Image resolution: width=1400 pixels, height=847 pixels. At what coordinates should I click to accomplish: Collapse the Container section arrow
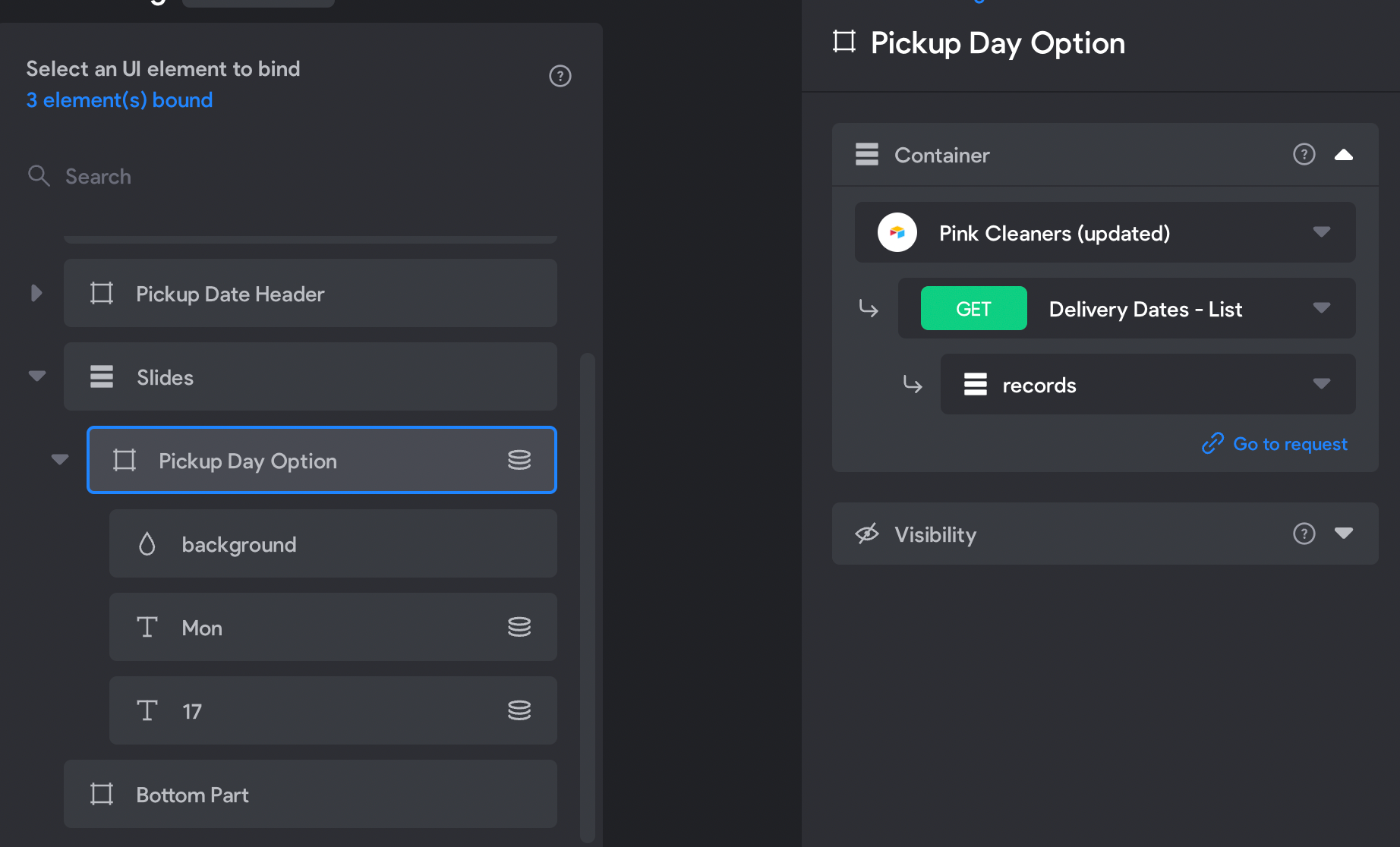coord(1344,155)
